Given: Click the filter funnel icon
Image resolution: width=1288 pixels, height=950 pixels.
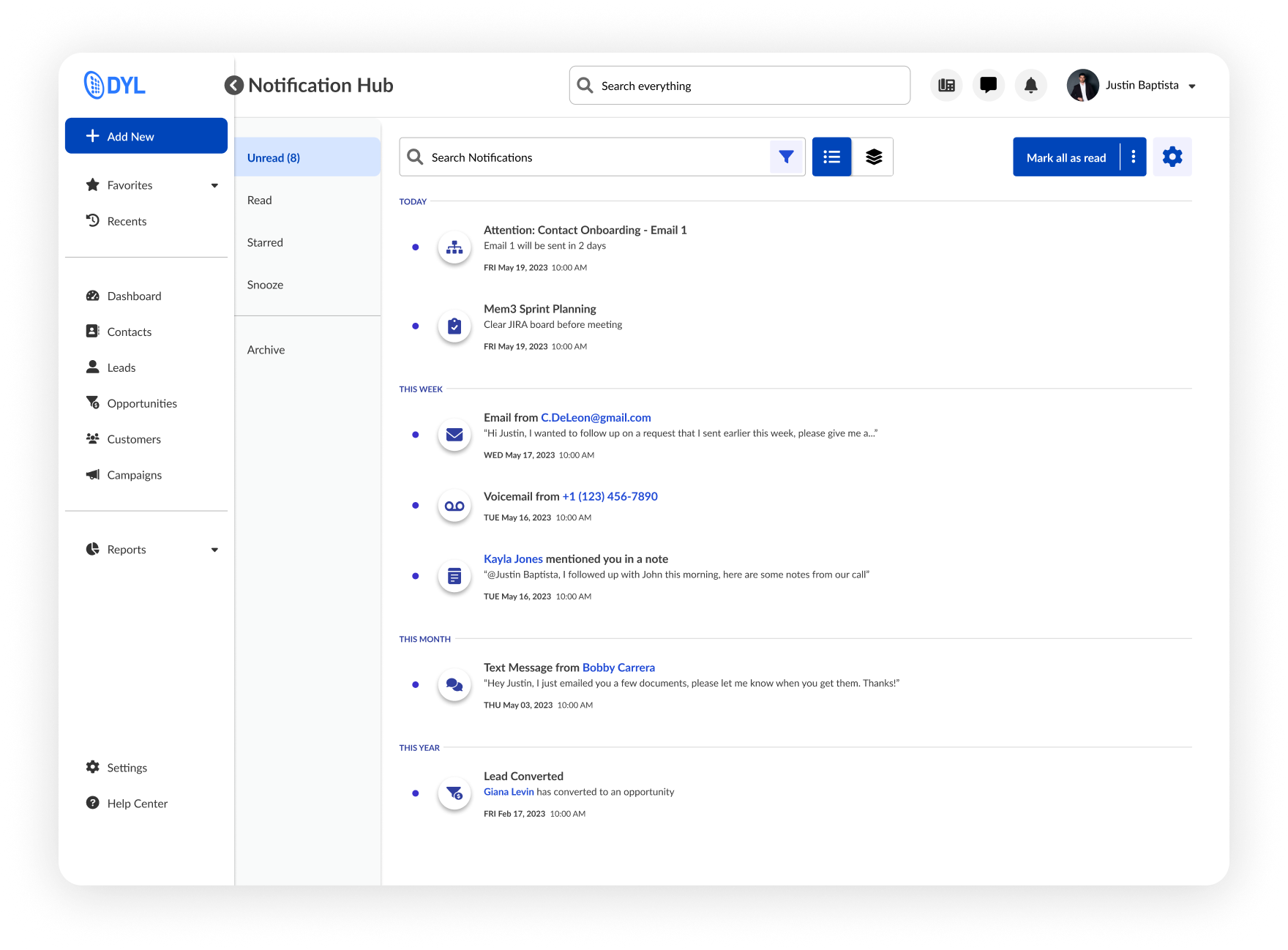Looking at the screenshot, I should (x=786, y=157).
